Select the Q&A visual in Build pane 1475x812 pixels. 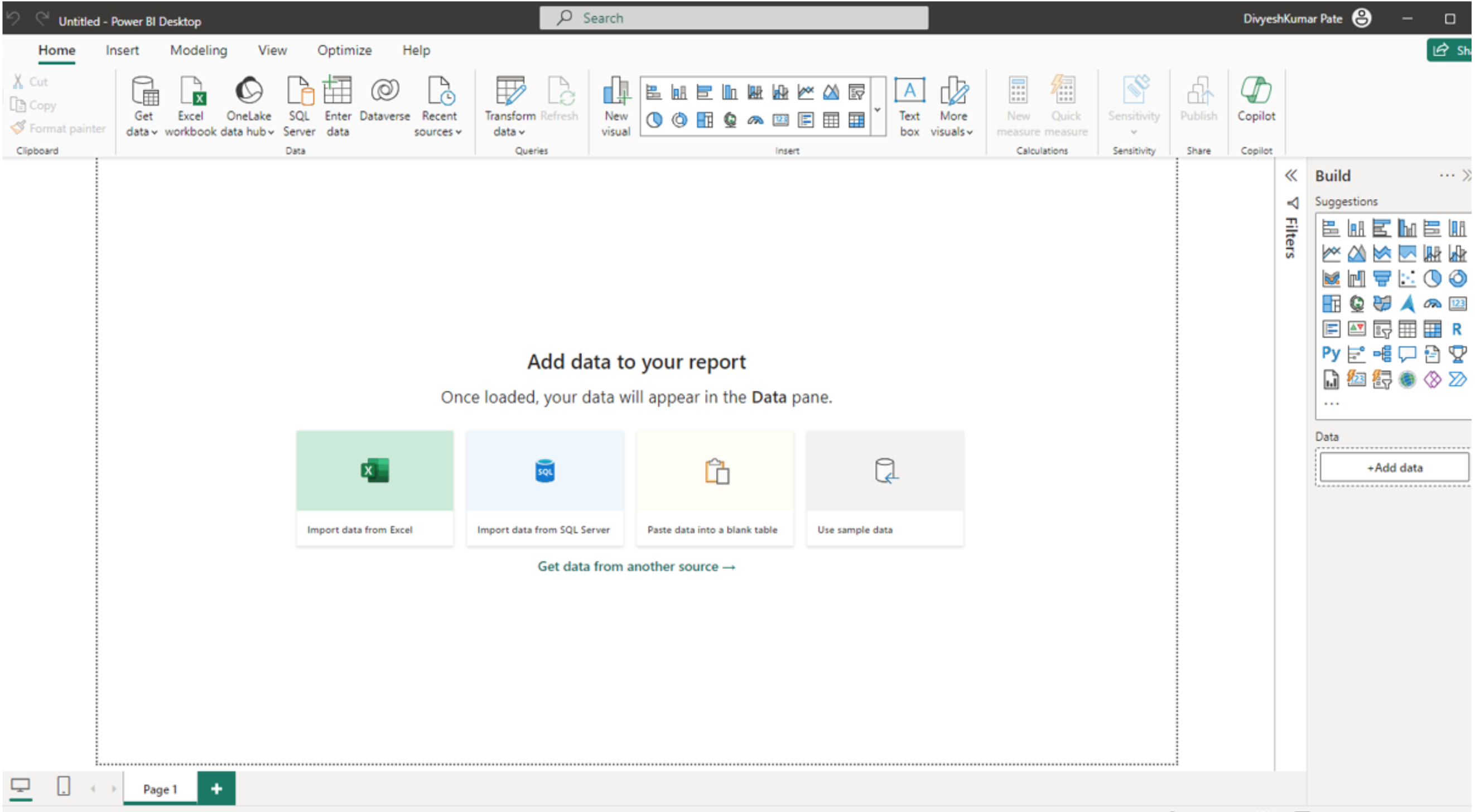tap(1407, 354)
